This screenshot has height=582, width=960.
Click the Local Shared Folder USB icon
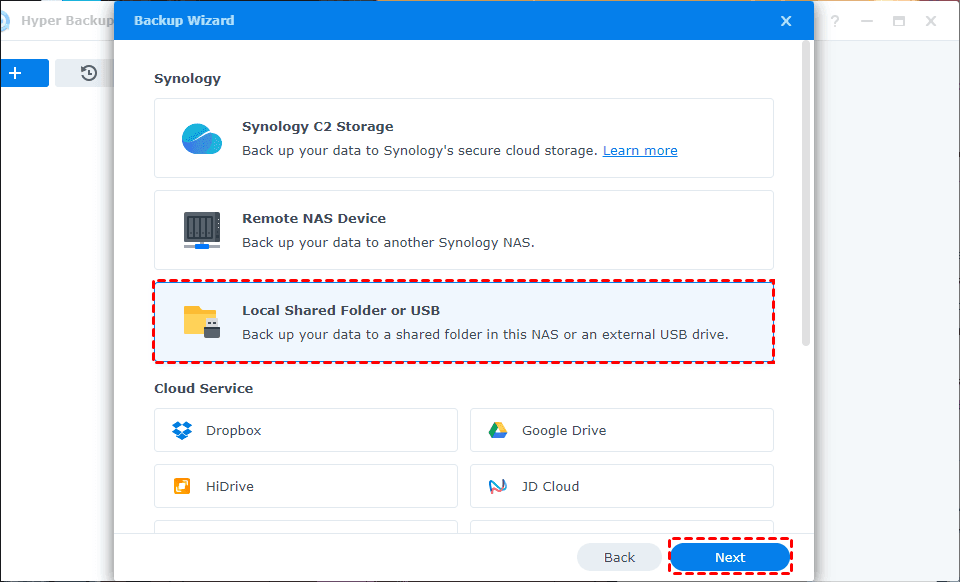click(202, 321)
